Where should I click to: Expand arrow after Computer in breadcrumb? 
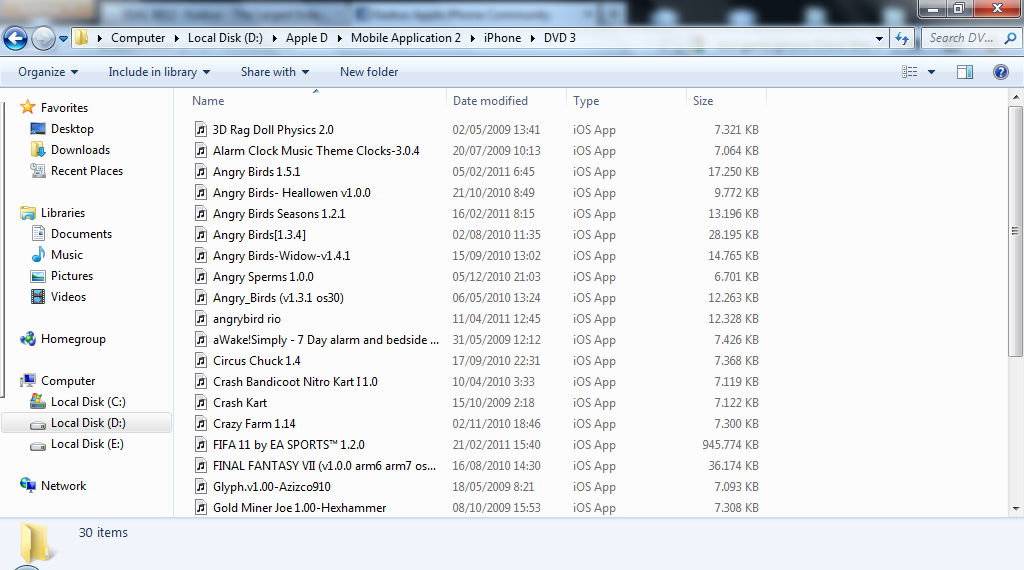tap(177, 39)
